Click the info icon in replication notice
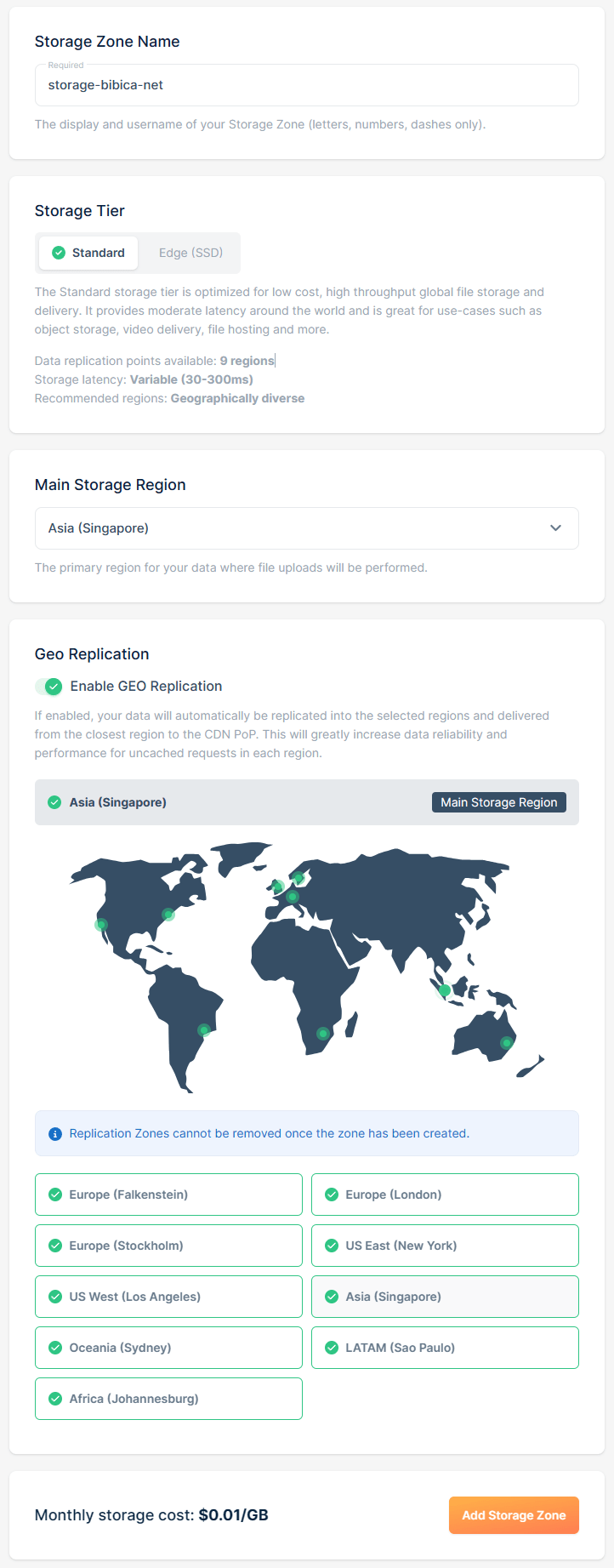Viewport: 614px width, 1568px height. (55, 1134)
